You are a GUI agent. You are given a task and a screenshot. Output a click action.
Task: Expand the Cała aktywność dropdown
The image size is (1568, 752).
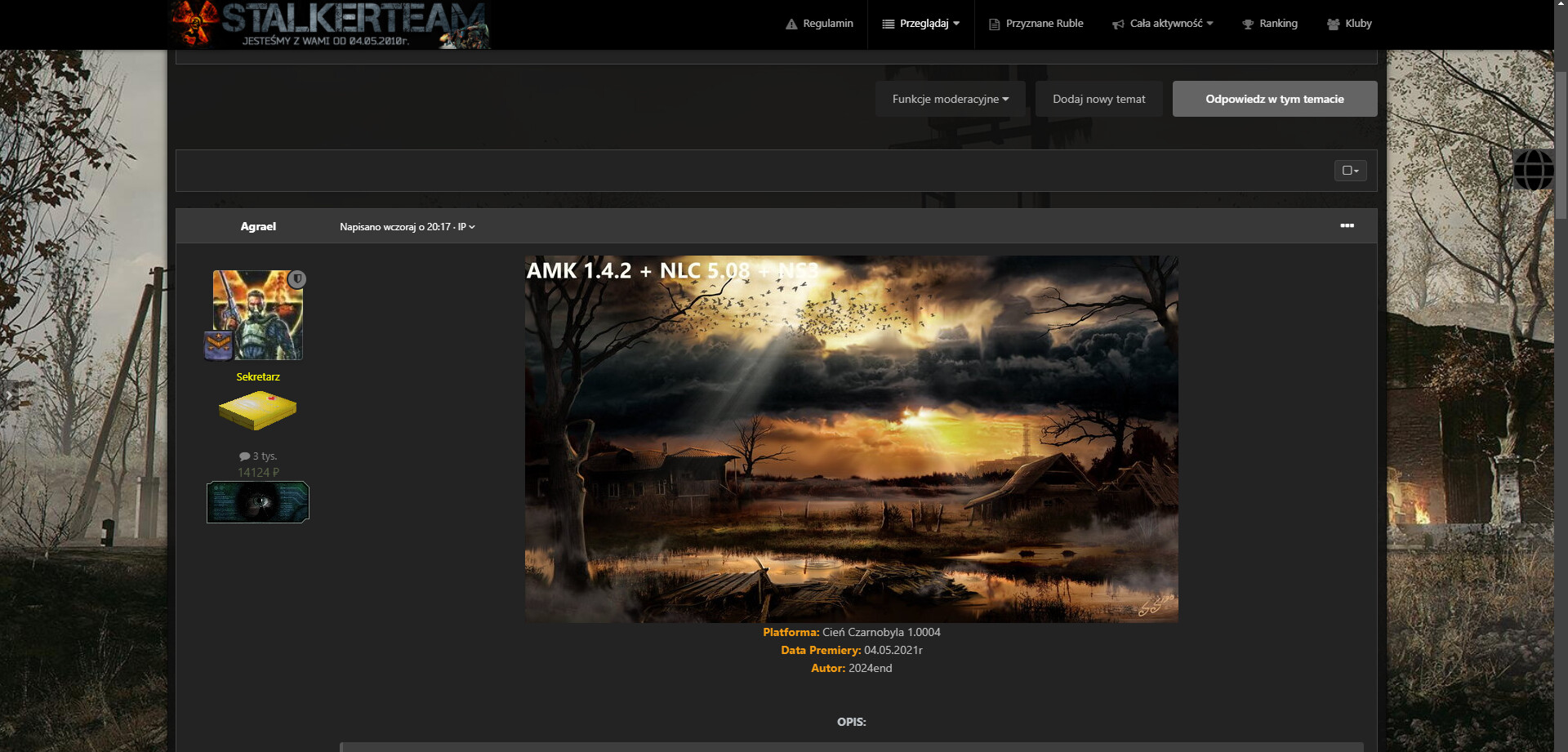(1163, 24)
